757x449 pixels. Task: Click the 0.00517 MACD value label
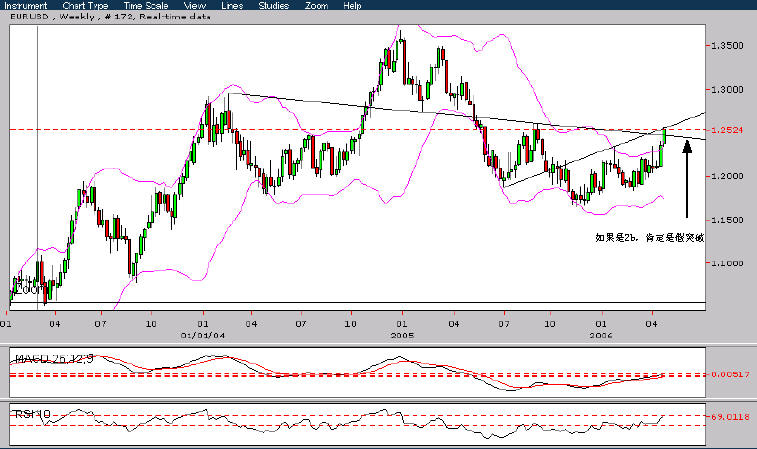tap(729, 374)
